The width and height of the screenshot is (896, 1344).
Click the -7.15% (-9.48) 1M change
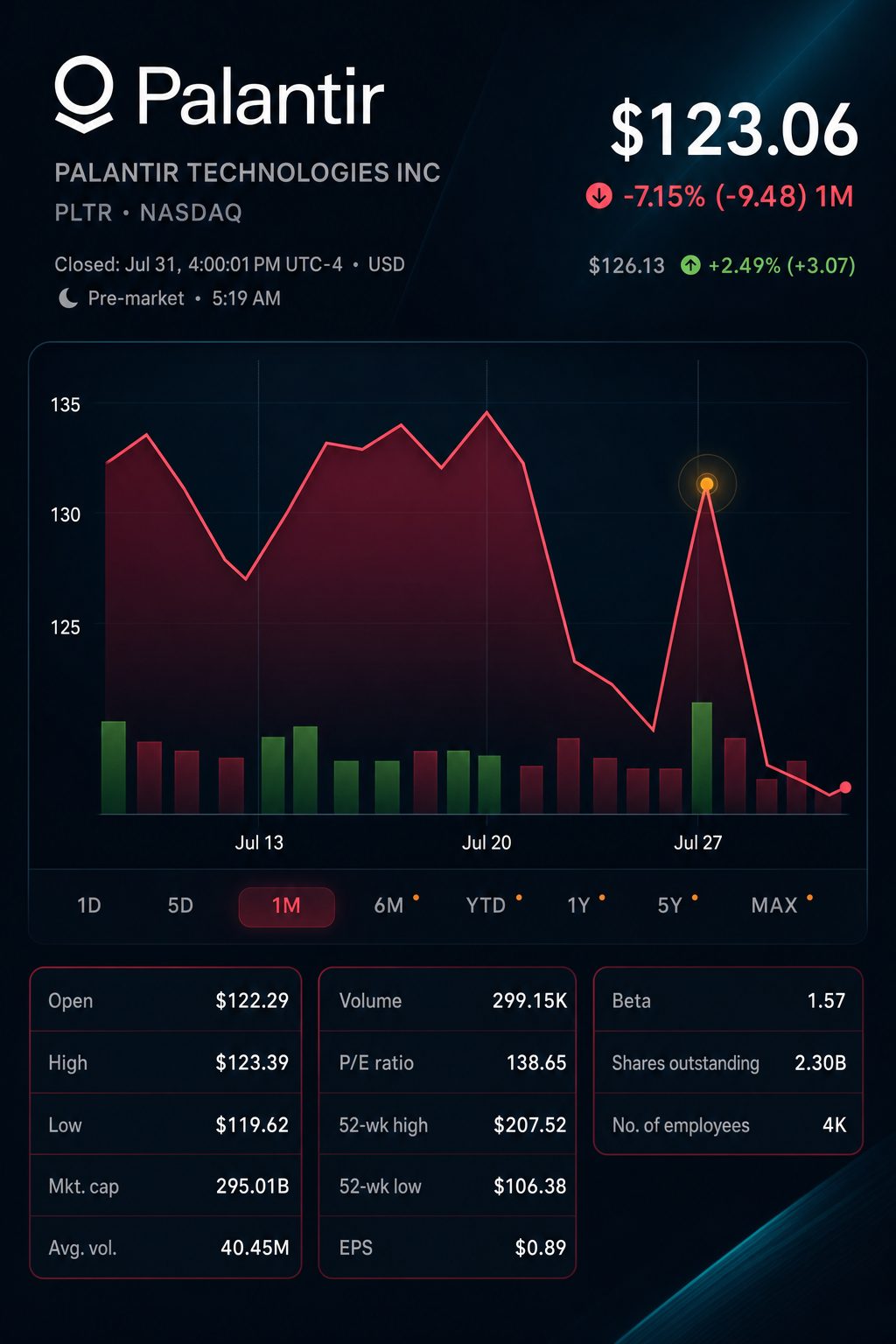[738, 196]
